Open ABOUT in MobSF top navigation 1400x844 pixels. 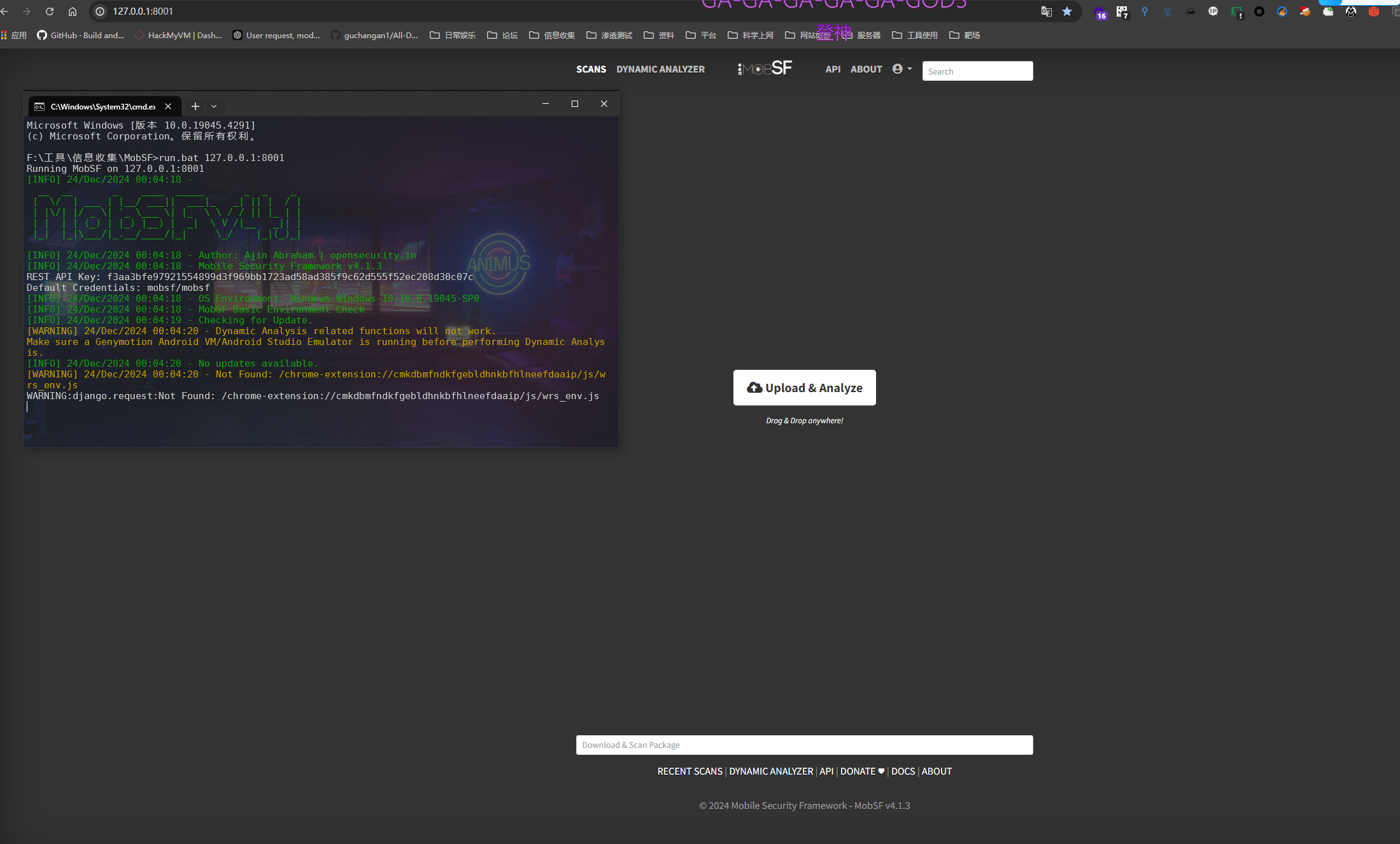pyautogui.click(x=866, y=69)
